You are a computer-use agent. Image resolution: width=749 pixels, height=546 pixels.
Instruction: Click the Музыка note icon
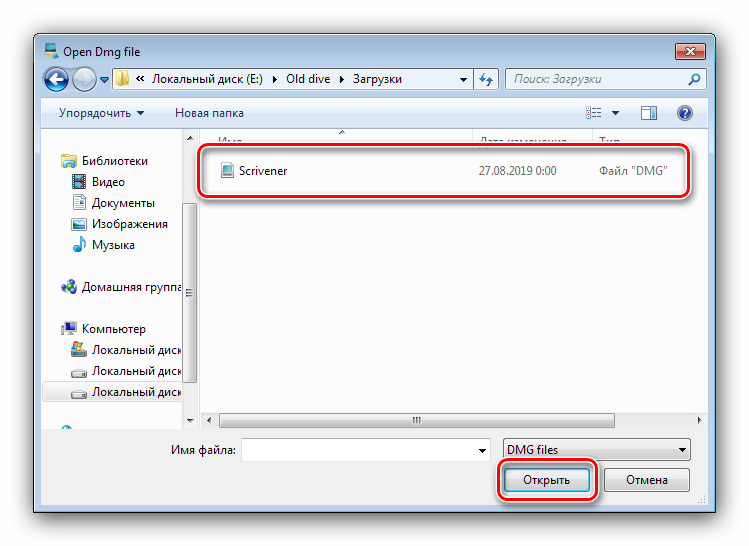coord(79,245)
